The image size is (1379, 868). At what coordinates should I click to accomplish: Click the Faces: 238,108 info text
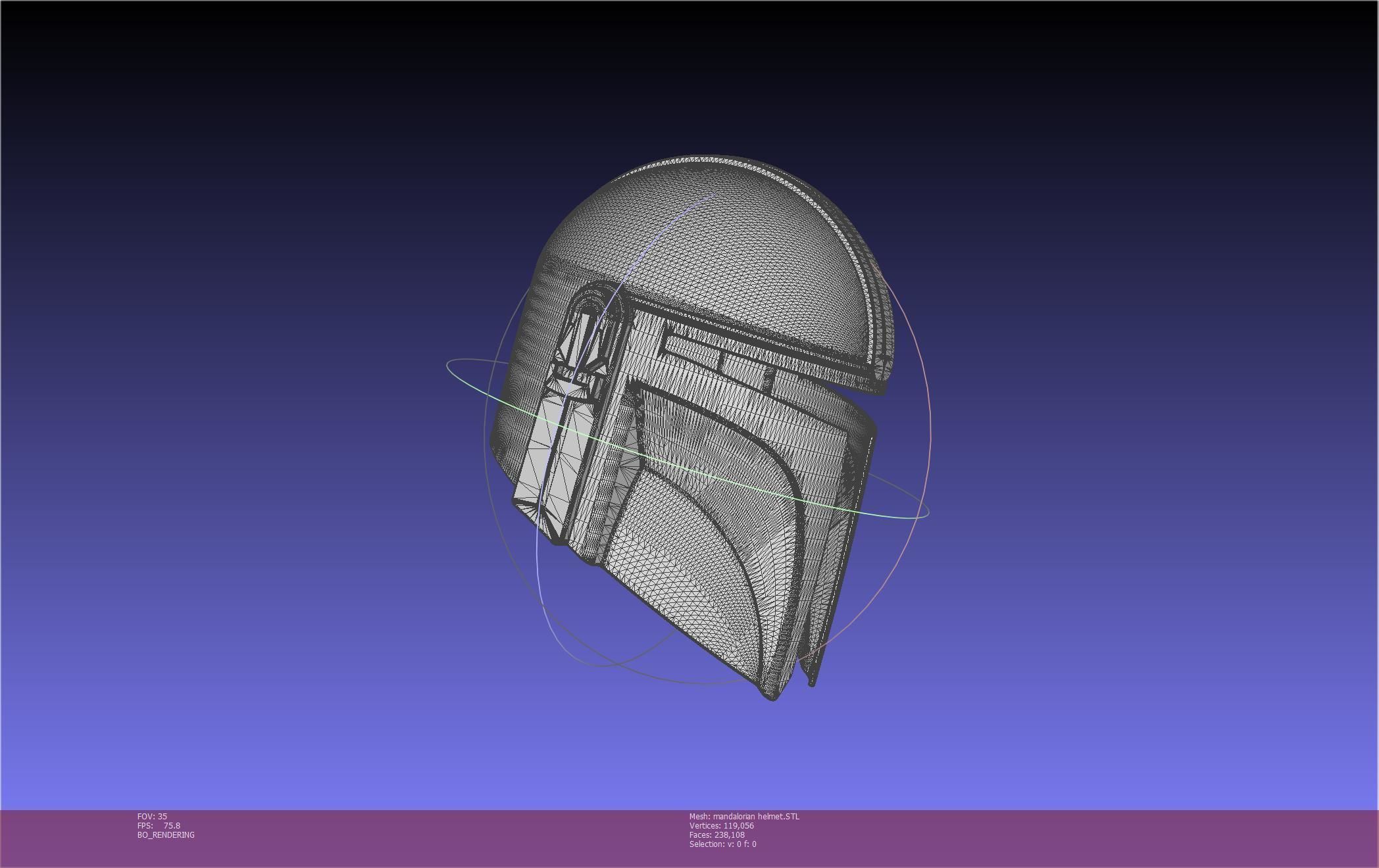pos(716,834)
